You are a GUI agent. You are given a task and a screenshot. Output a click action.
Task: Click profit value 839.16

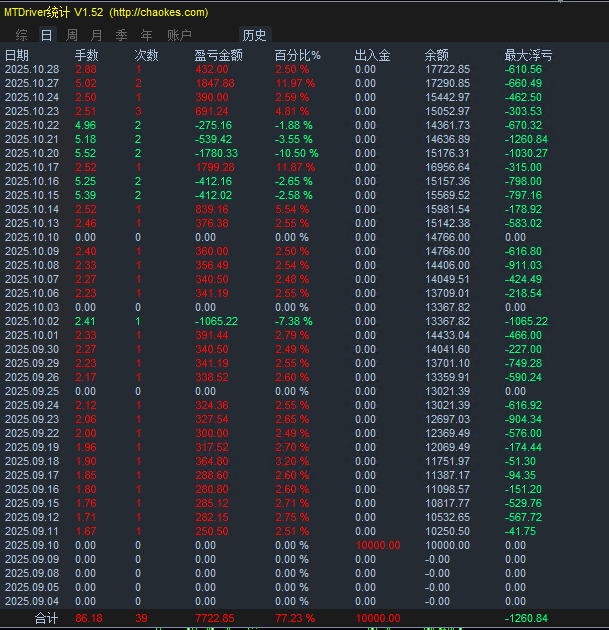(x=212, y=209)
